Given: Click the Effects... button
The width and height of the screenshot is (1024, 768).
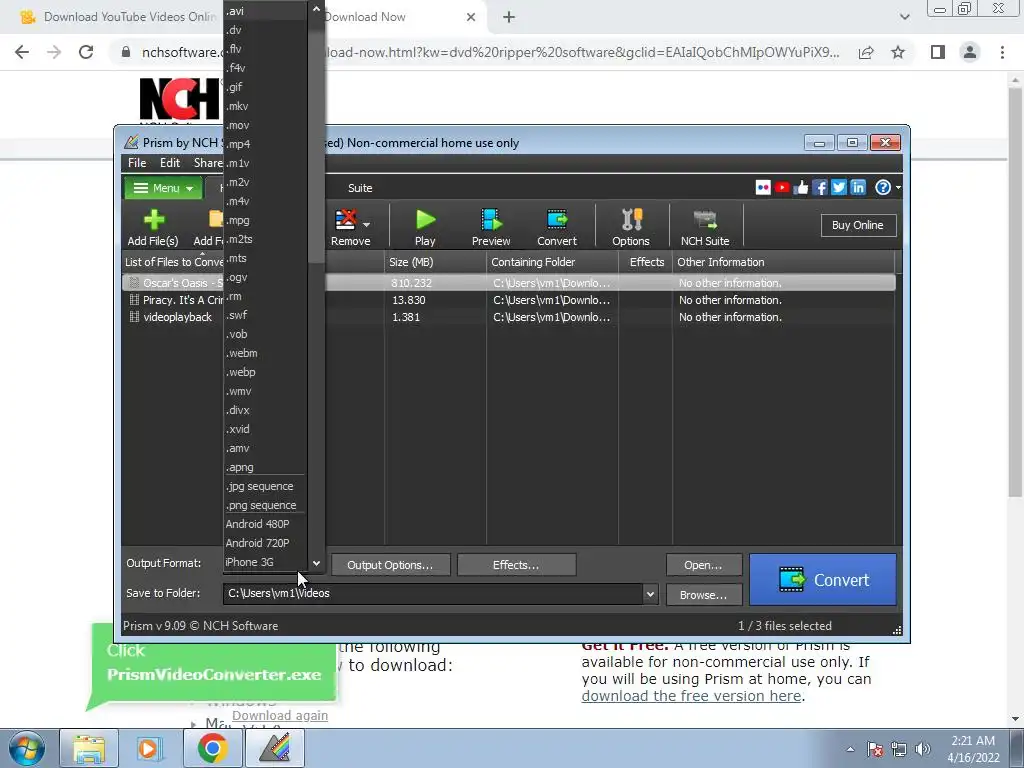Looking at the screenshot, I should point(516,565).
